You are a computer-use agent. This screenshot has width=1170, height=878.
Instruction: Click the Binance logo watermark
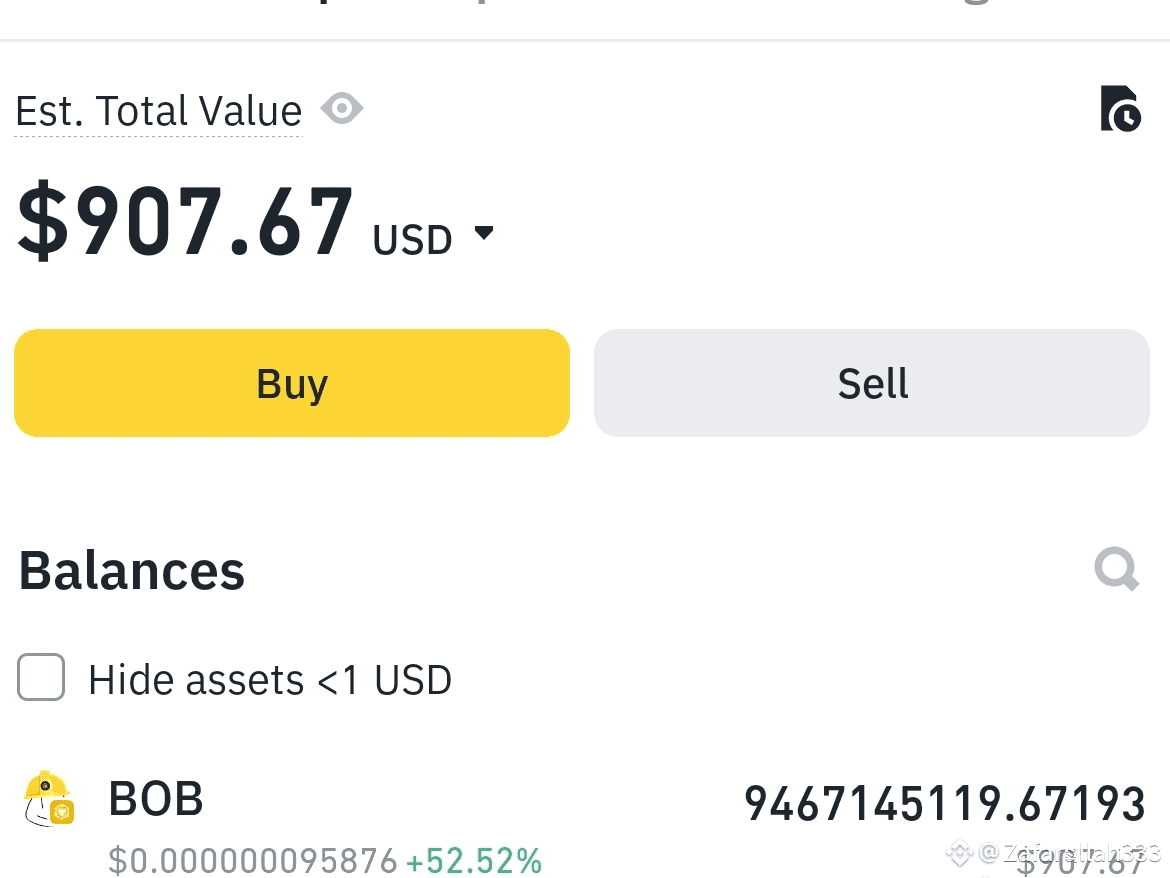point(960,852)
